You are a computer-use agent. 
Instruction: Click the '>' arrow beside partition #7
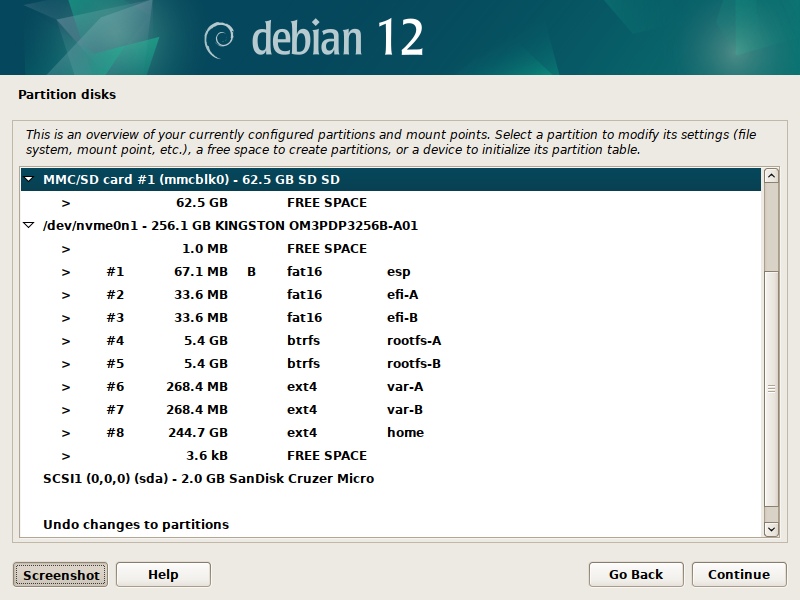[66, 410]
